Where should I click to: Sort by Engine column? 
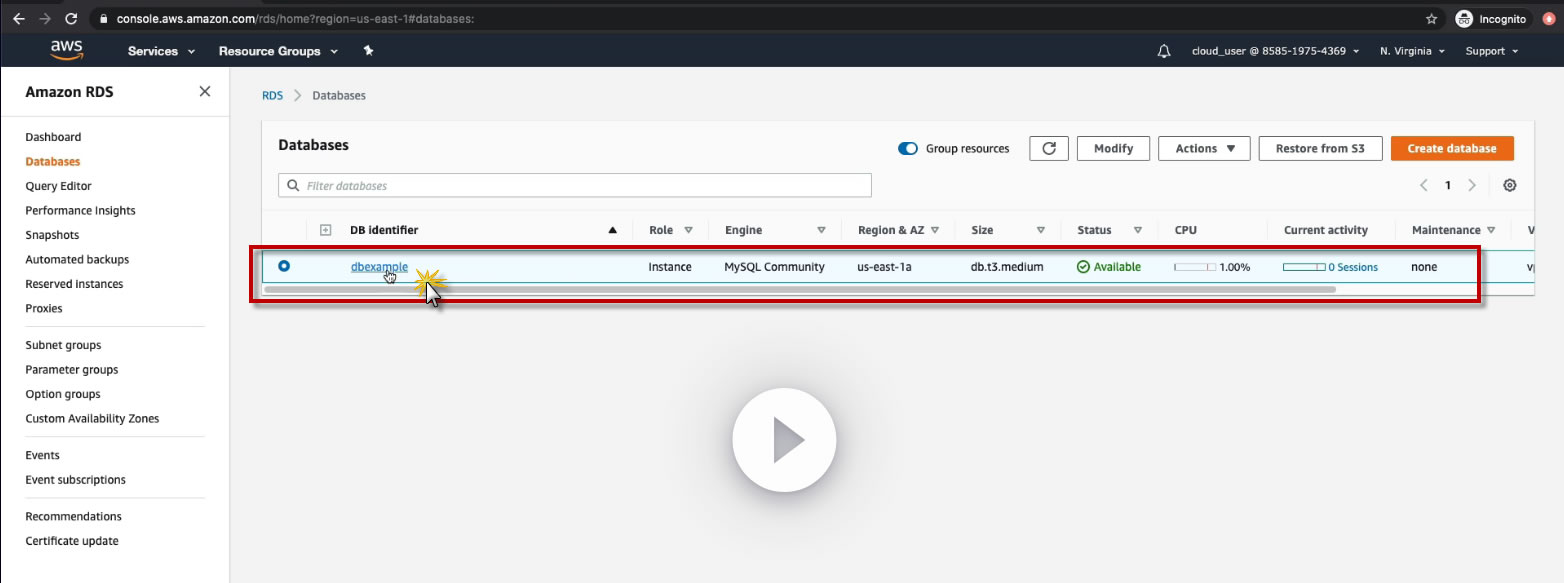[821, 230]
